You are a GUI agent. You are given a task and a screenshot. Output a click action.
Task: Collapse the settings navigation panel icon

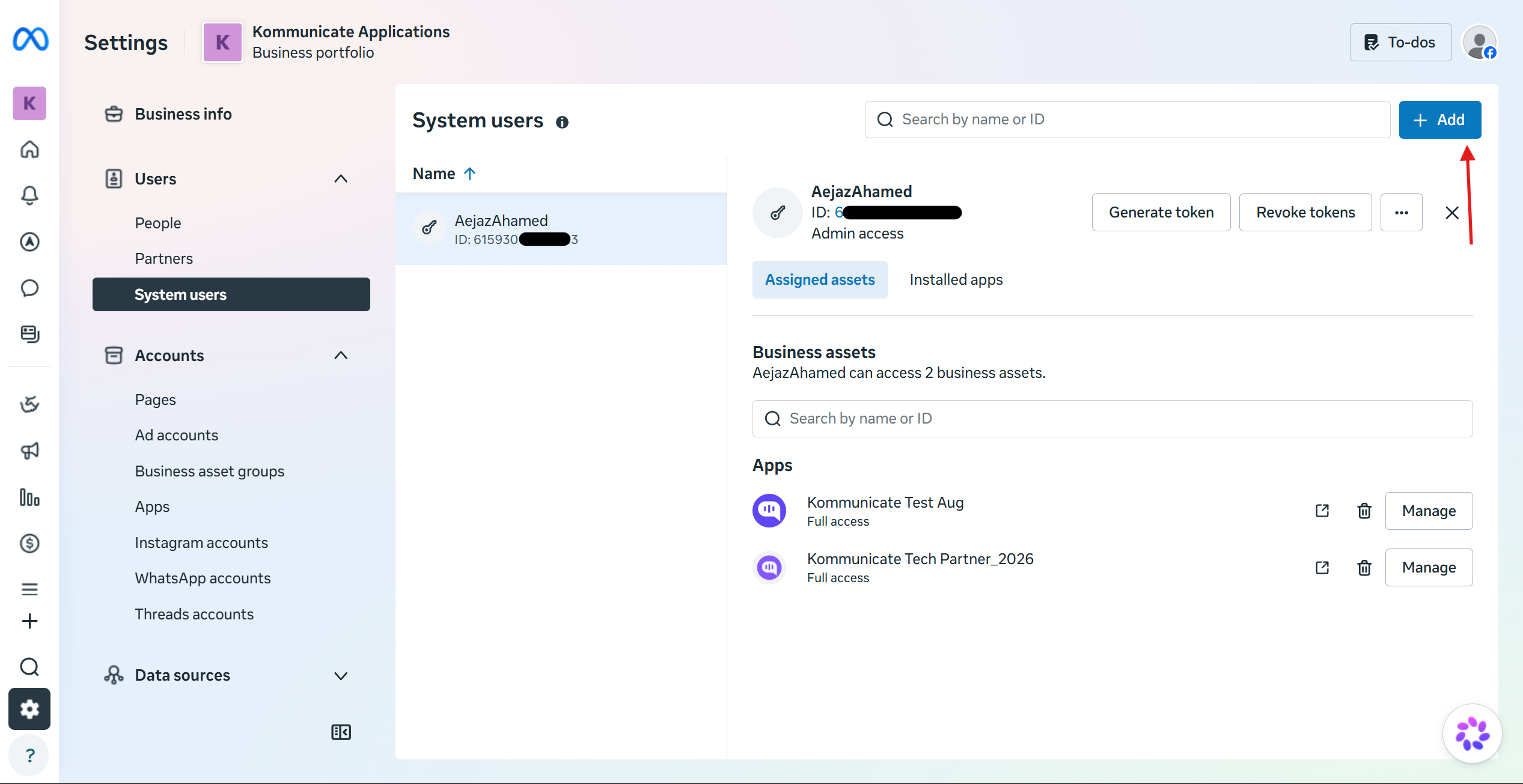pyautogui.click(x=341, y=732)
